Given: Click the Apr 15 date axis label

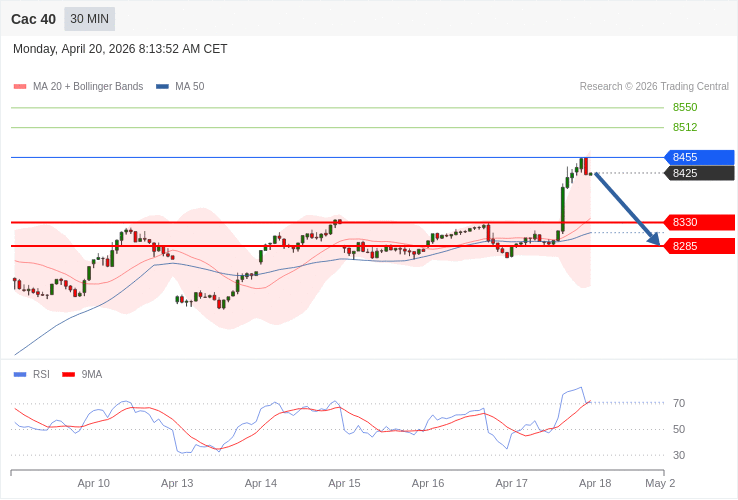Looking at the screenshot, I should pos(344,483).
